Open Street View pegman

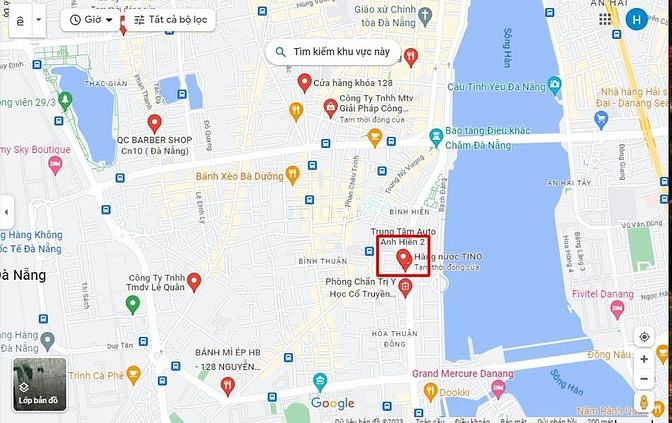[644, 403]
